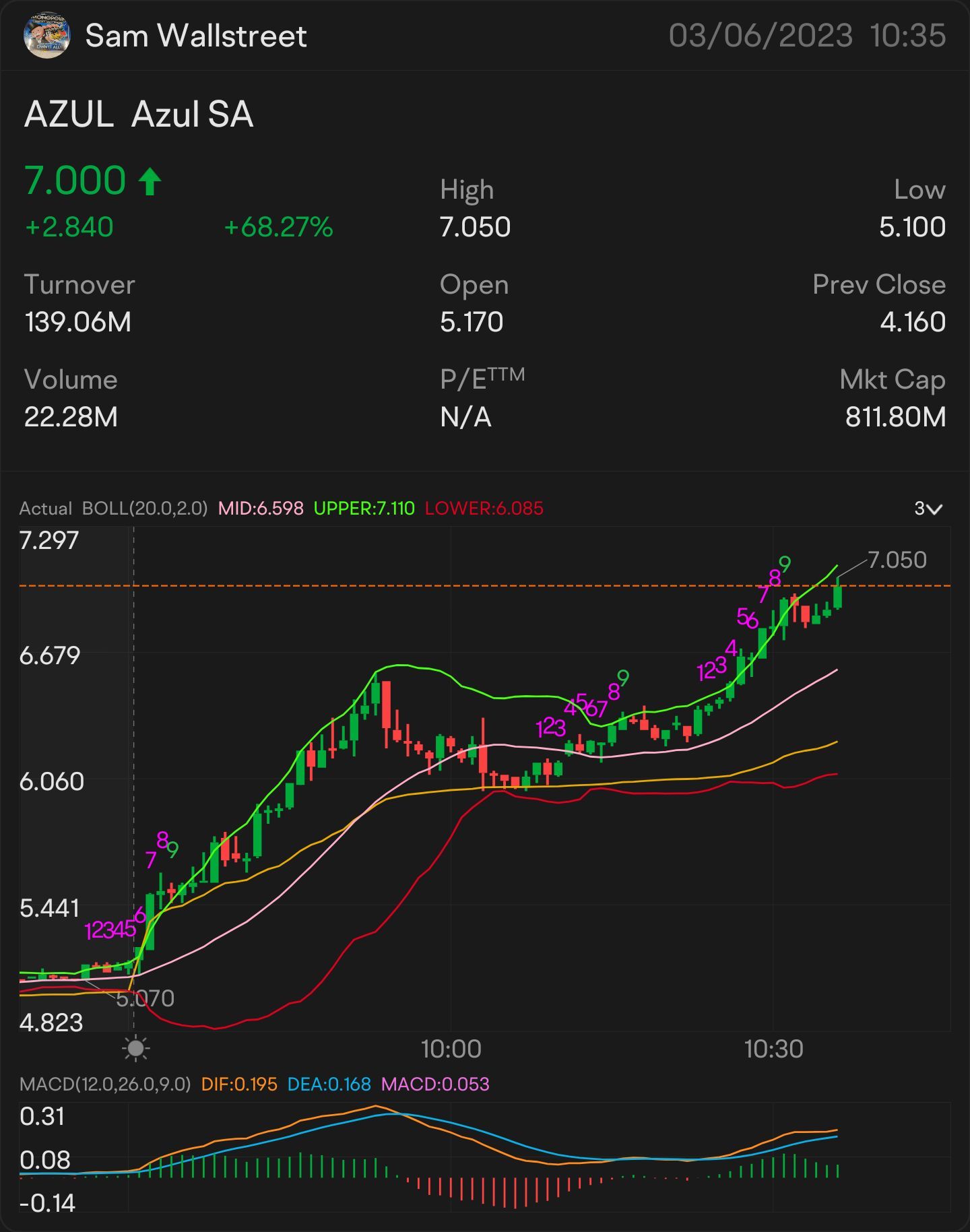Tap the +2.840 price change
970x1232 pixels.
click(x=69, y=227)
